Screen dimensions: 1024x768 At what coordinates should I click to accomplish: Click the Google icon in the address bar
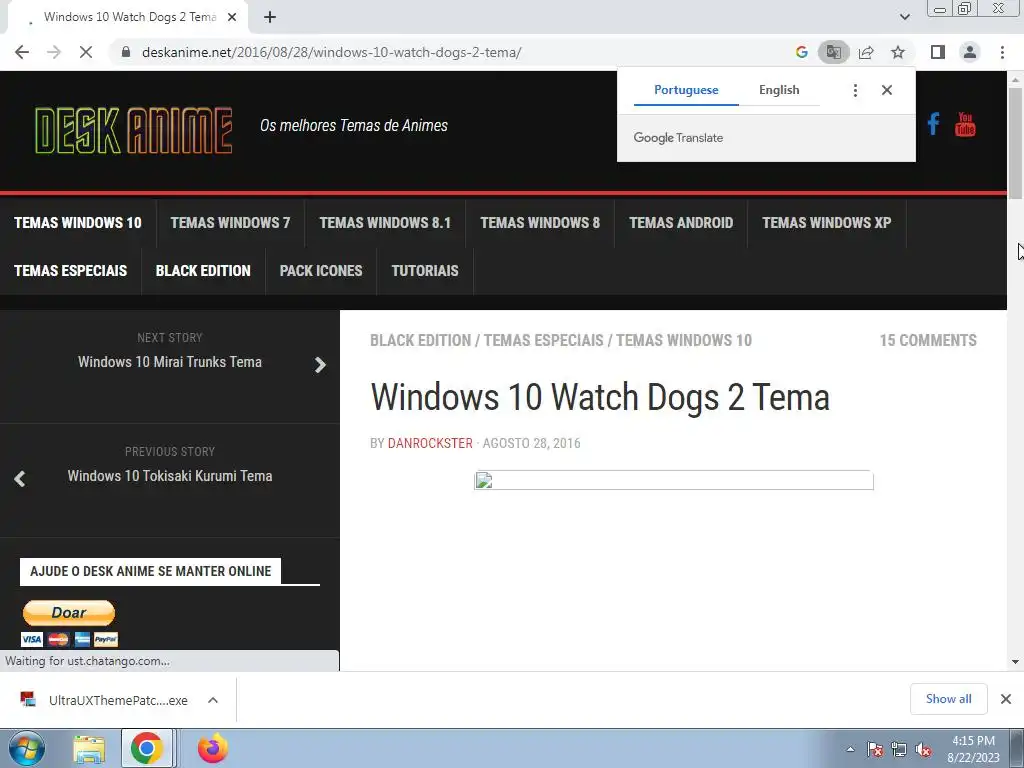click(x=801, y=52)
